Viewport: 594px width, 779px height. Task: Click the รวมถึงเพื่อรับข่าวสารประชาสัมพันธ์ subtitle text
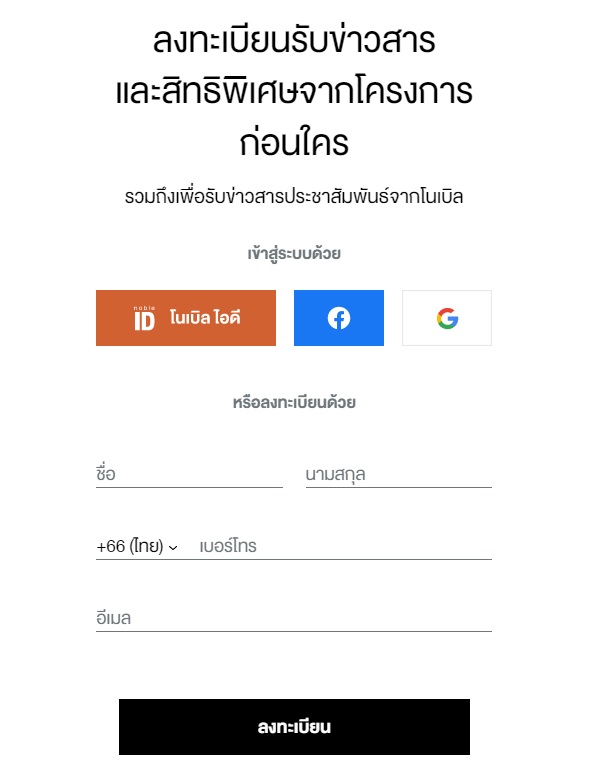[x=294, y=197]
